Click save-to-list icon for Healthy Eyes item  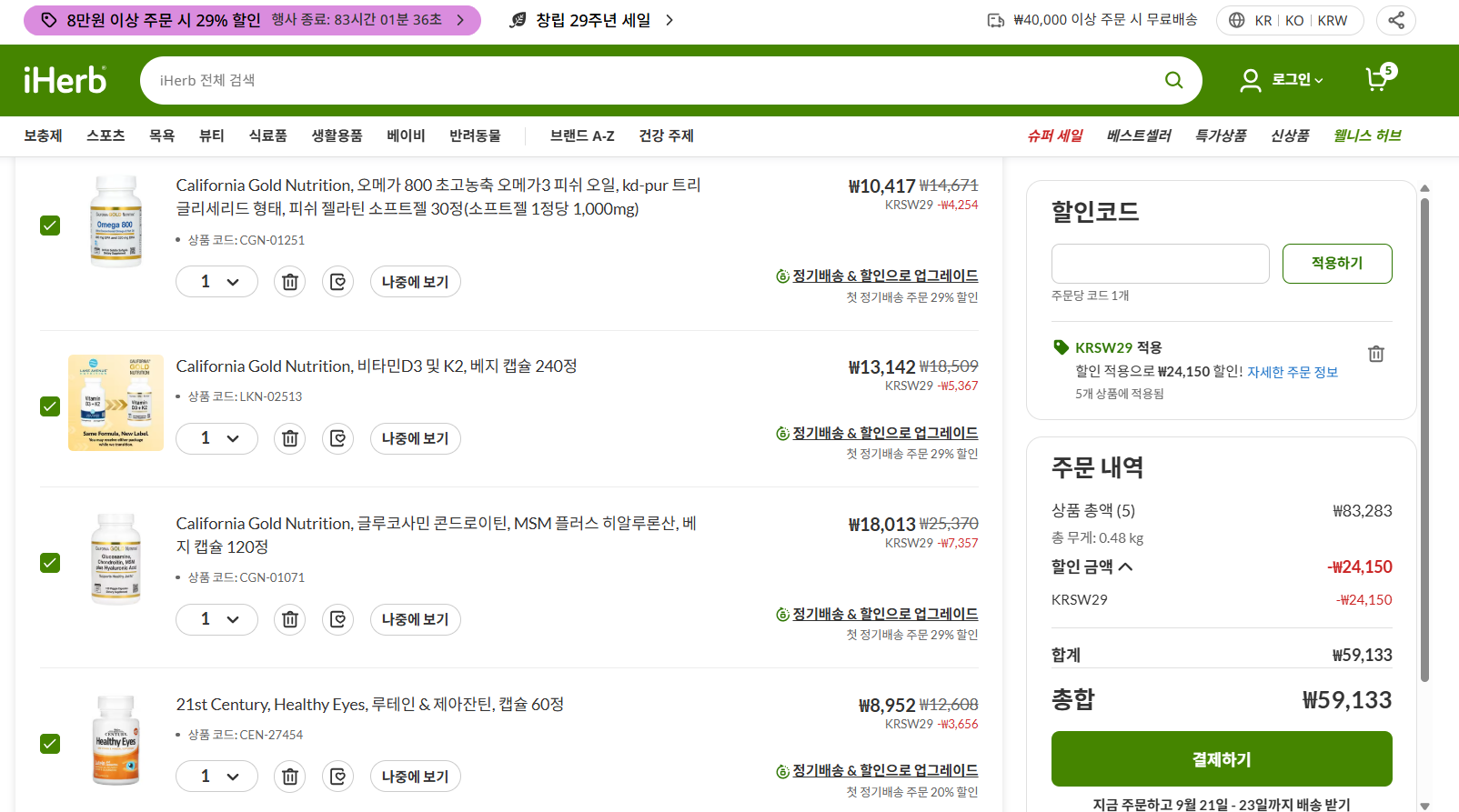(x=338, y=777)
